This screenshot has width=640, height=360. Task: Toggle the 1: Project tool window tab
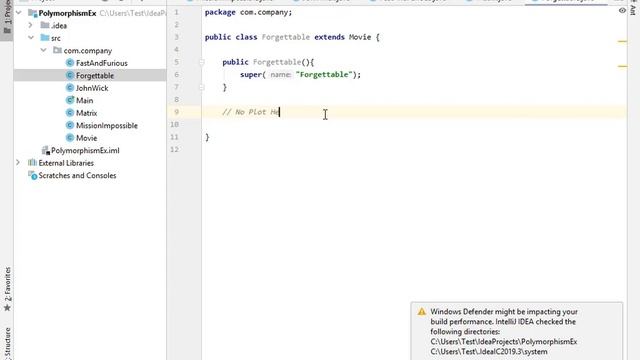(7, 17)
